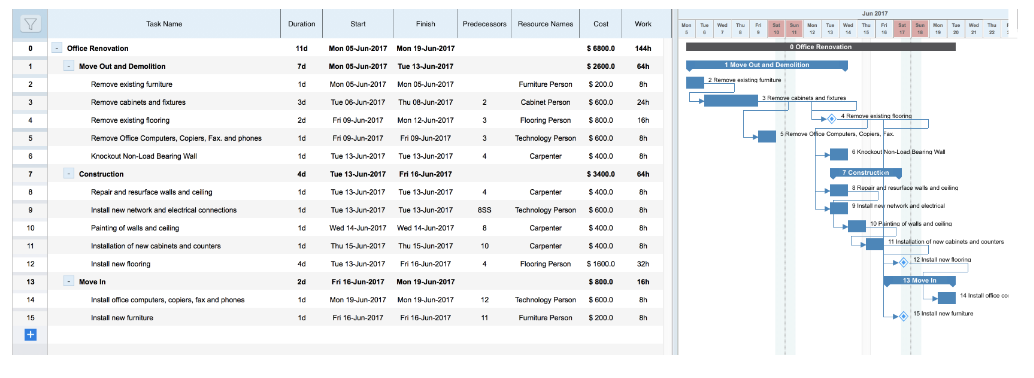Viewport: 1034px width, 378px height.
Task: Add a new task with plus button
Action: click(x=30, y=334)
